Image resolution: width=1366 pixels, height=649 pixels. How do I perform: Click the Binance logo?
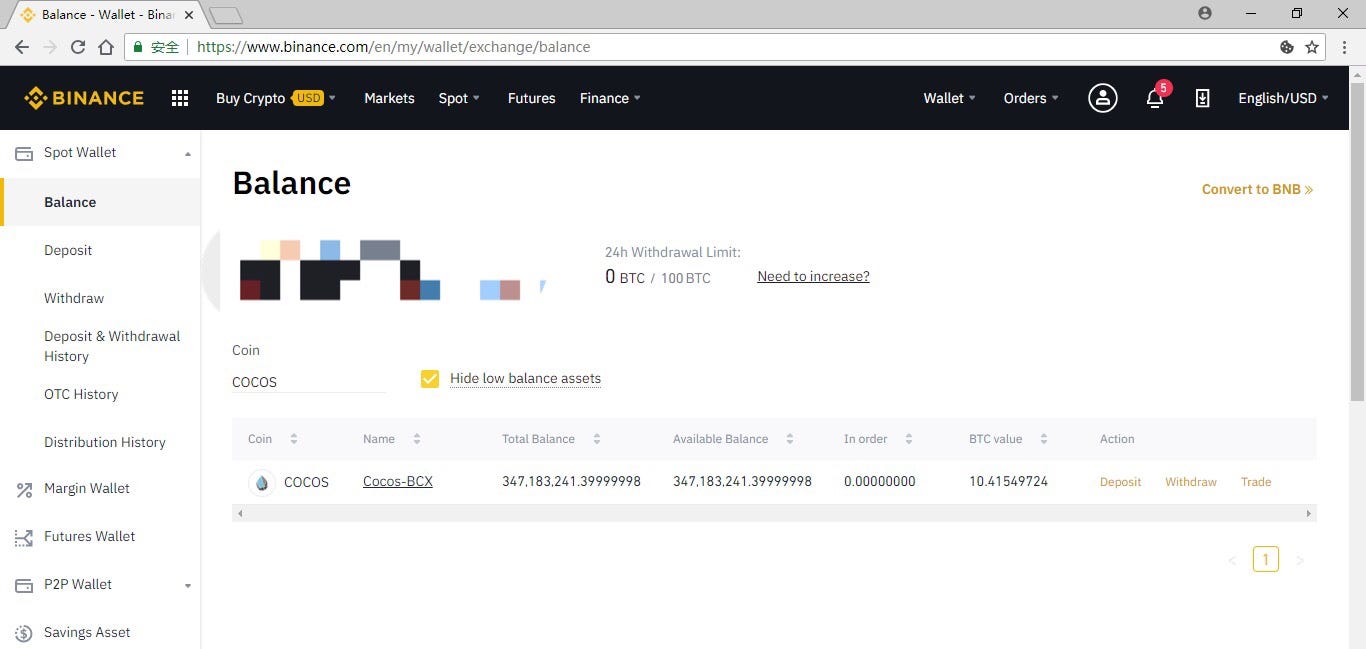click(x=84, y=98)
